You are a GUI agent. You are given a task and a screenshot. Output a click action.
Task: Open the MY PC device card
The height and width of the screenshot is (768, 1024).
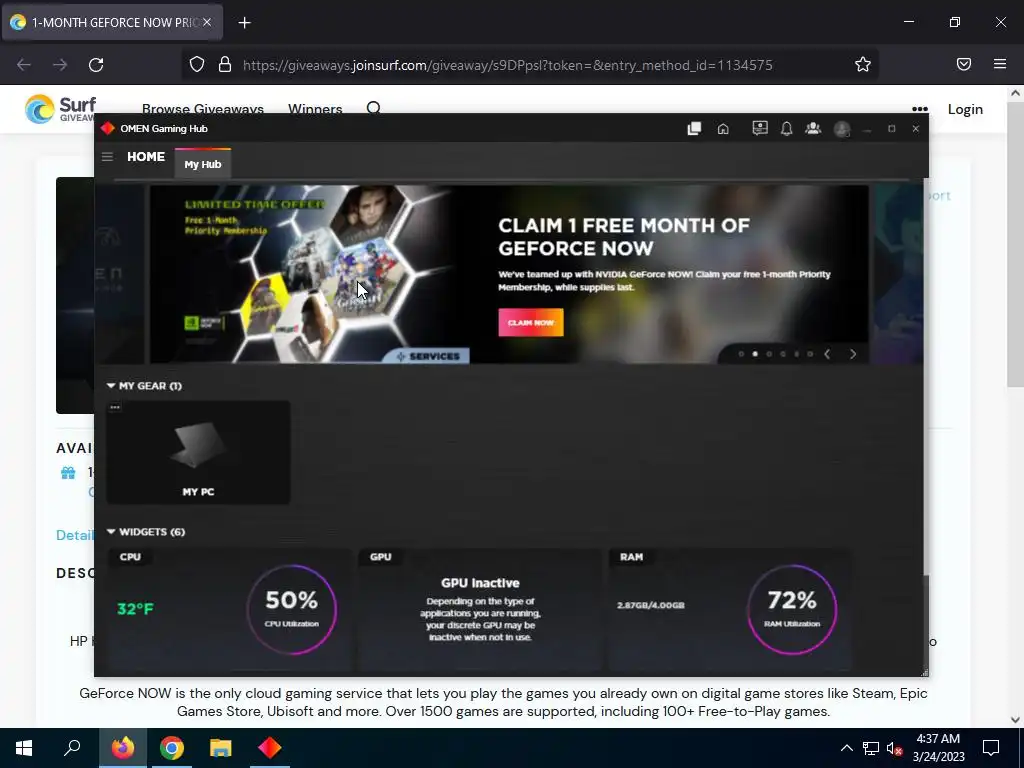(198, 452)
